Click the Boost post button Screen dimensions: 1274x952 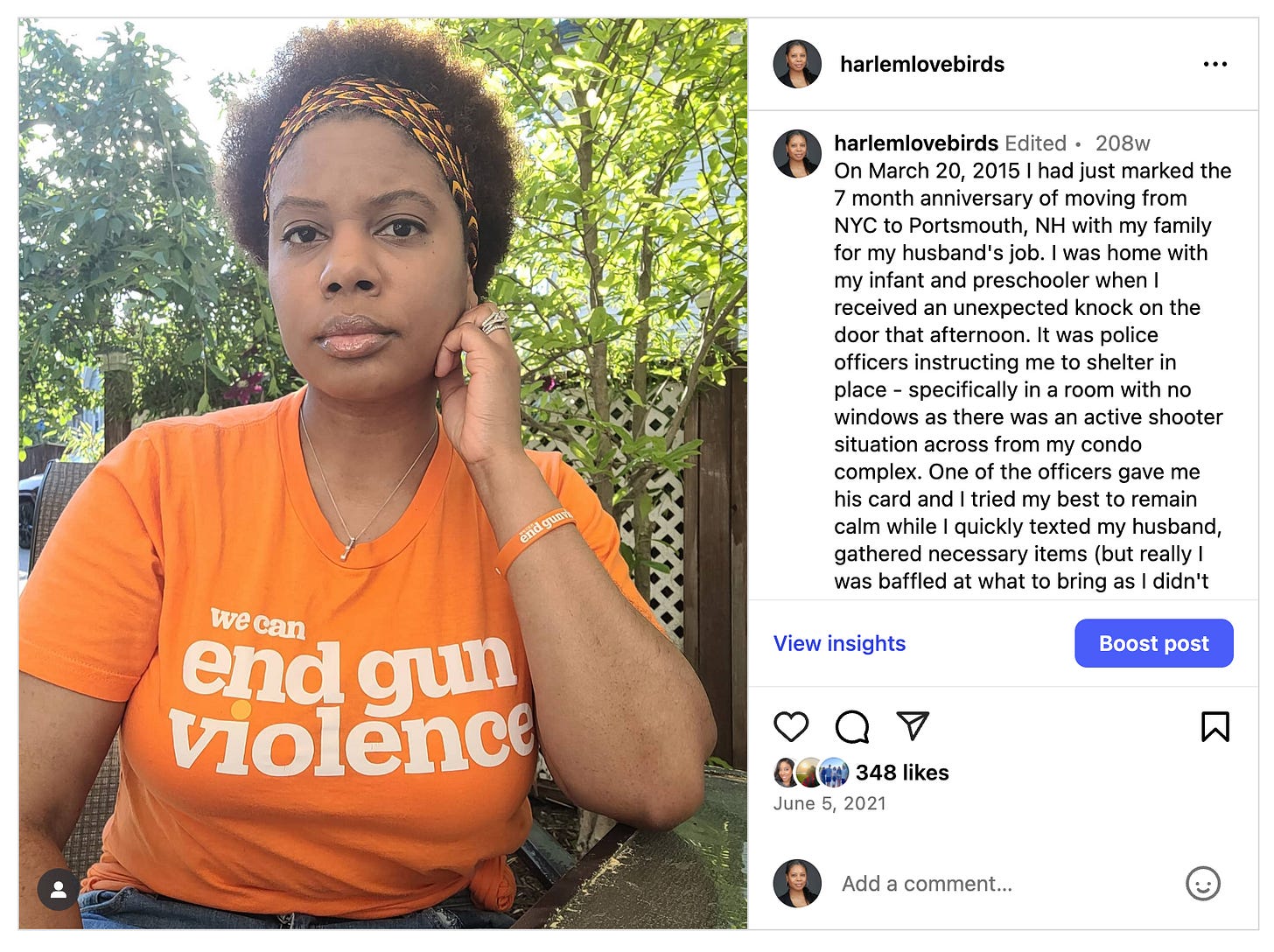[1153, 643]
